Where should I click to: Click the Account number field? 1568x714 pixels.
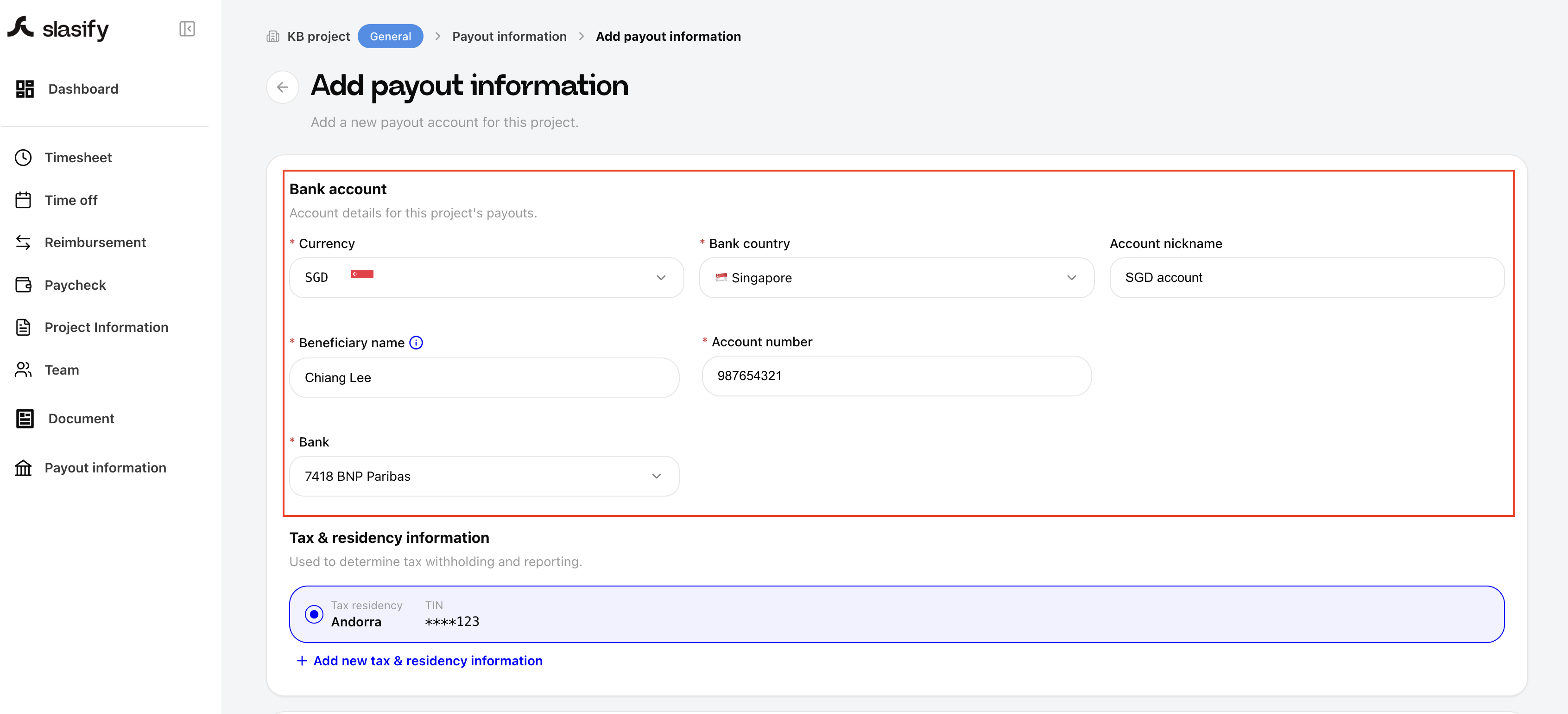pyautogui.click(x=897, y=376)
